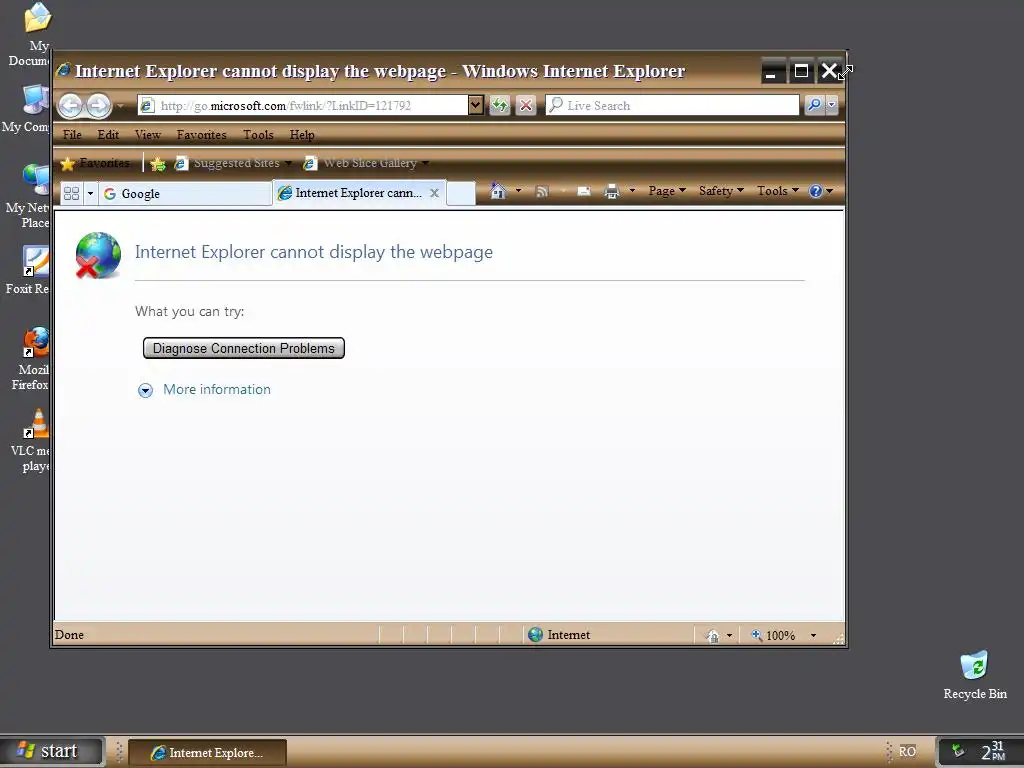Click the More information link text
Viewport: 1024px width, 768px height.
[x=217, y=389]
